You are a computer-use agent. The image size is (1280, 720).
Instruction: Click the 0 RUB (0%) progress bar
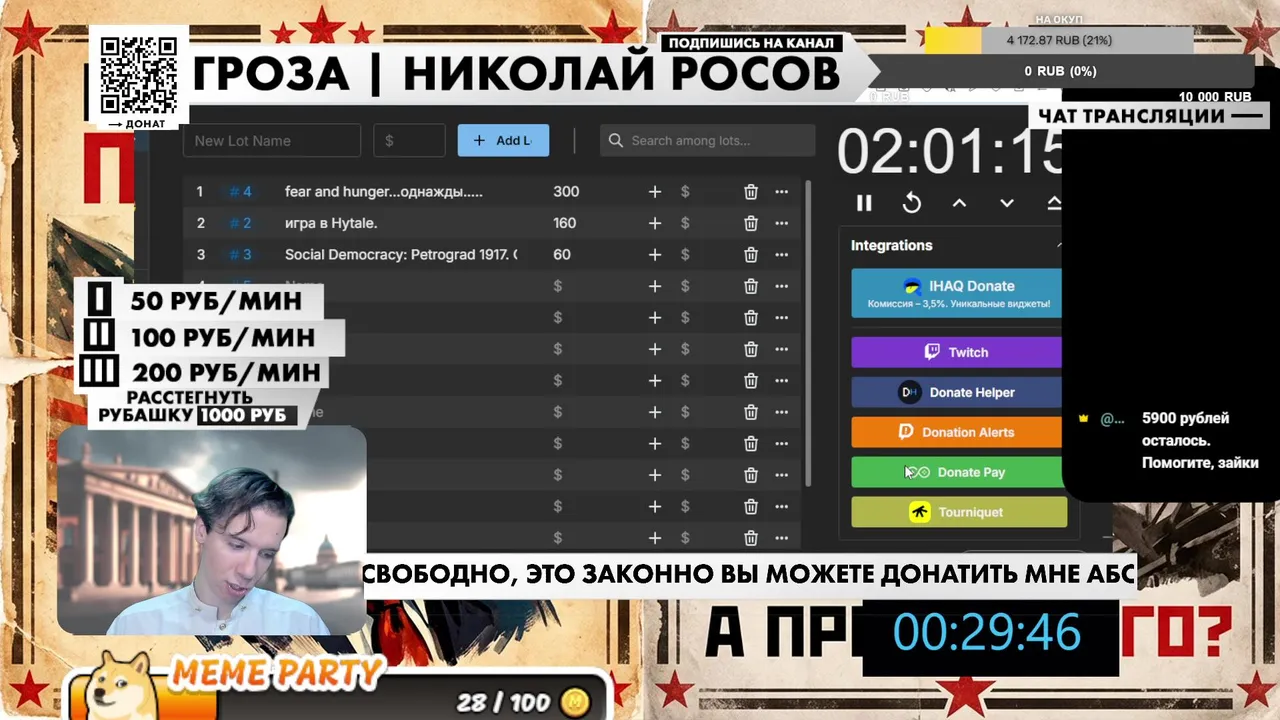1060,71
